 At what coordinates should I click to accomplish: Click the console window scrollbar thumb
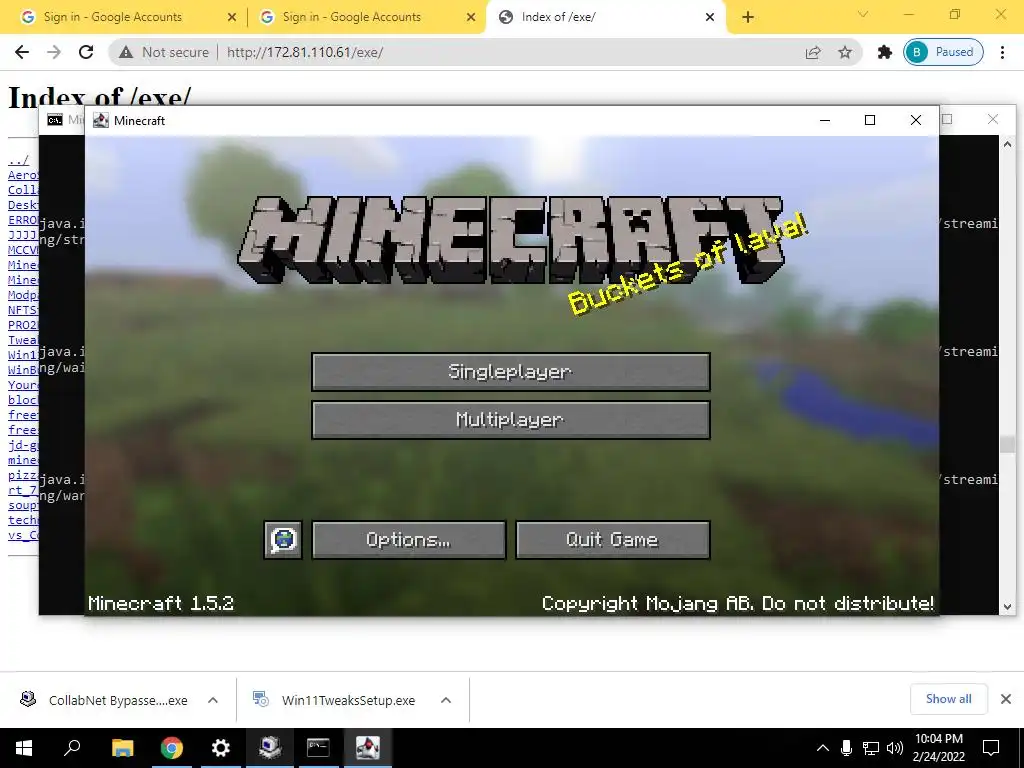tap(1007, 444)
